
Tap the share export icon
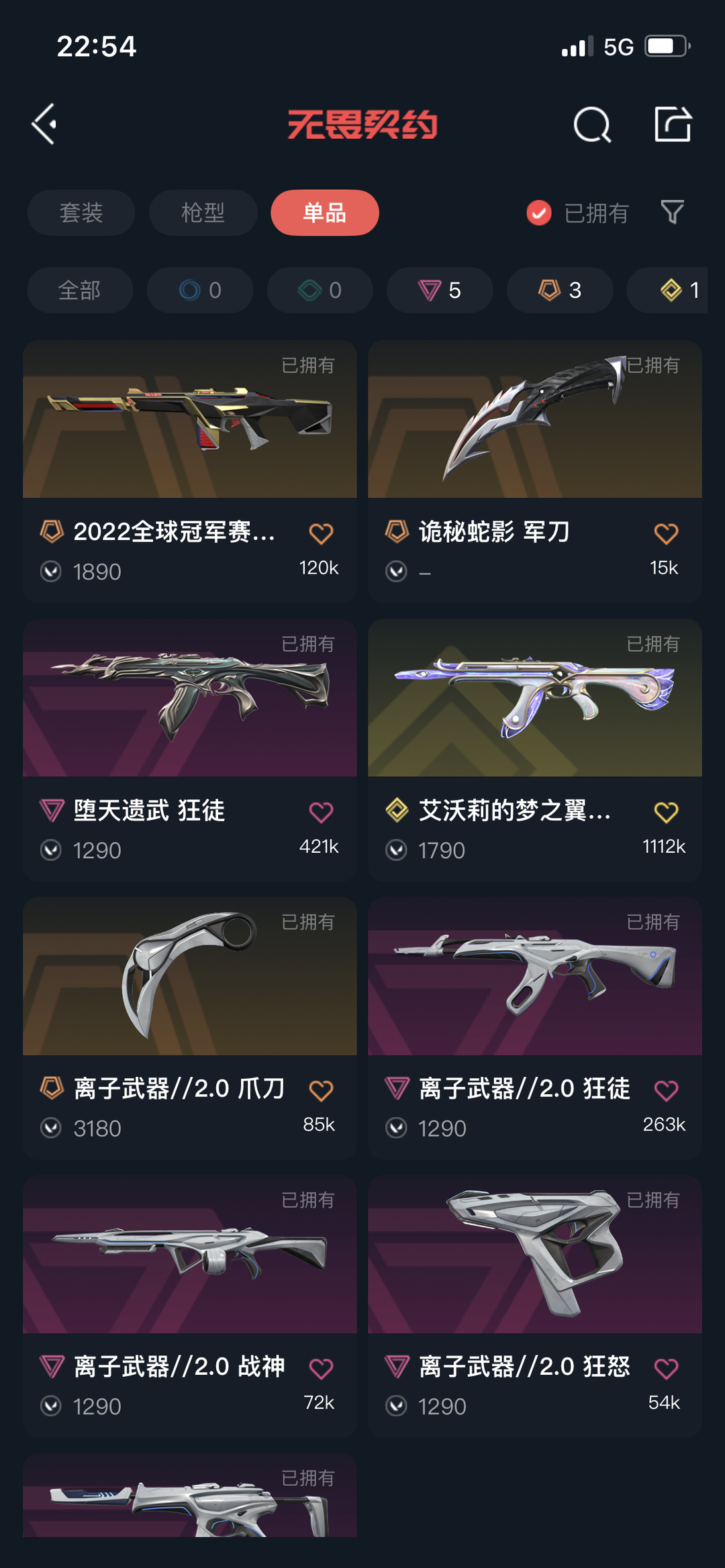point(673,123)
